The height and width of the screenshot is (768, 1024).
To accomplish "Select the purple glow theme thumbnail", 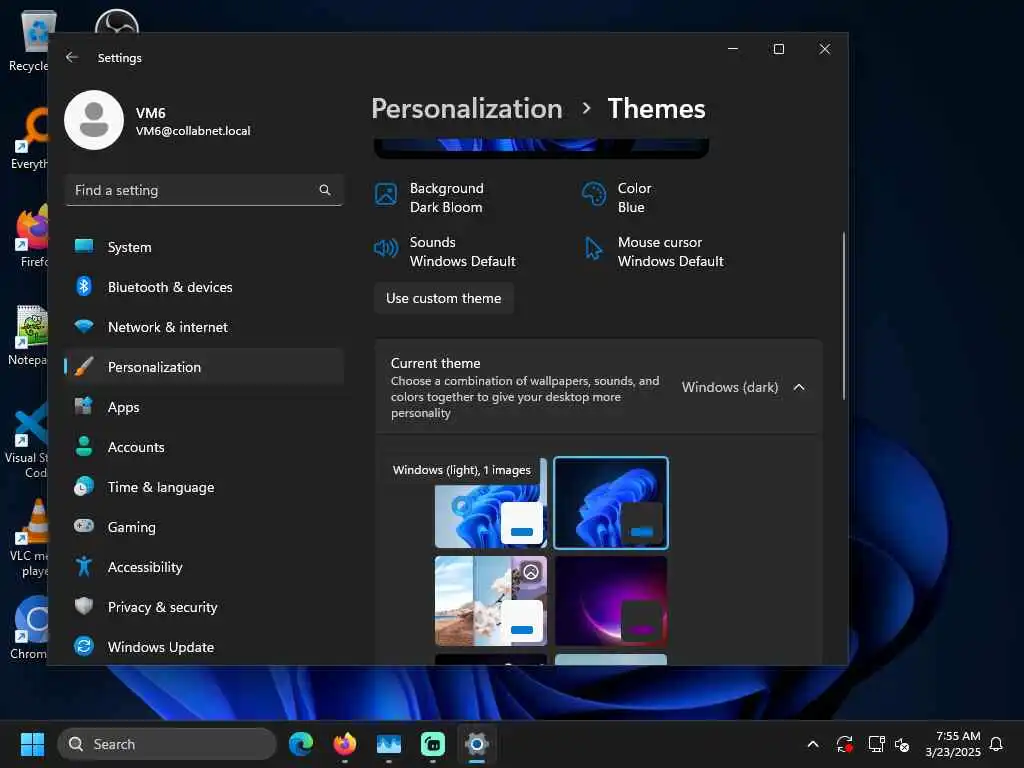I will [x=611, y=601].
